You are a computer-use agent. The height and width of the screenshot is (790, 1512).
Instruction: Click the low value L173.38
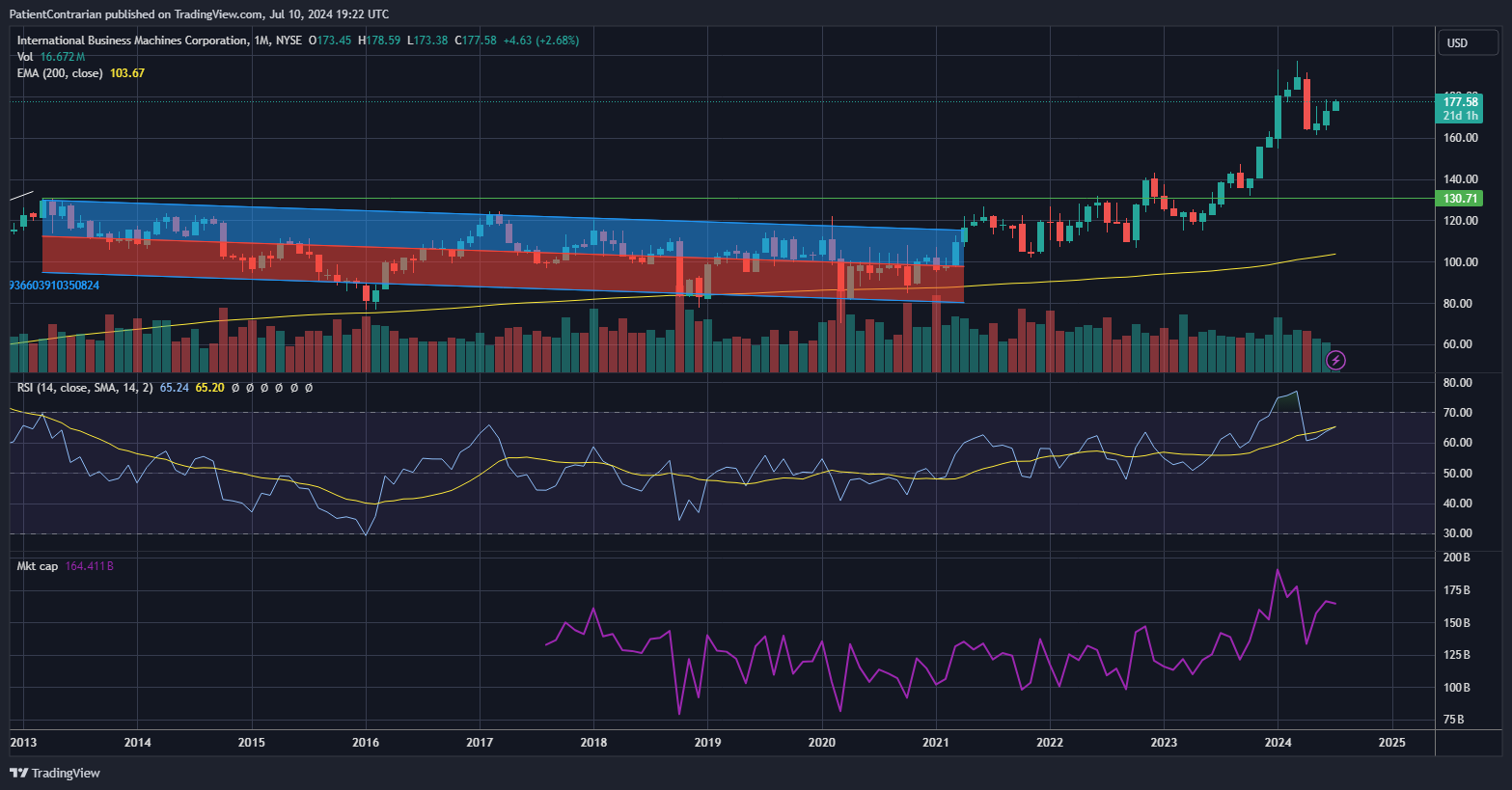coord(427,41)
